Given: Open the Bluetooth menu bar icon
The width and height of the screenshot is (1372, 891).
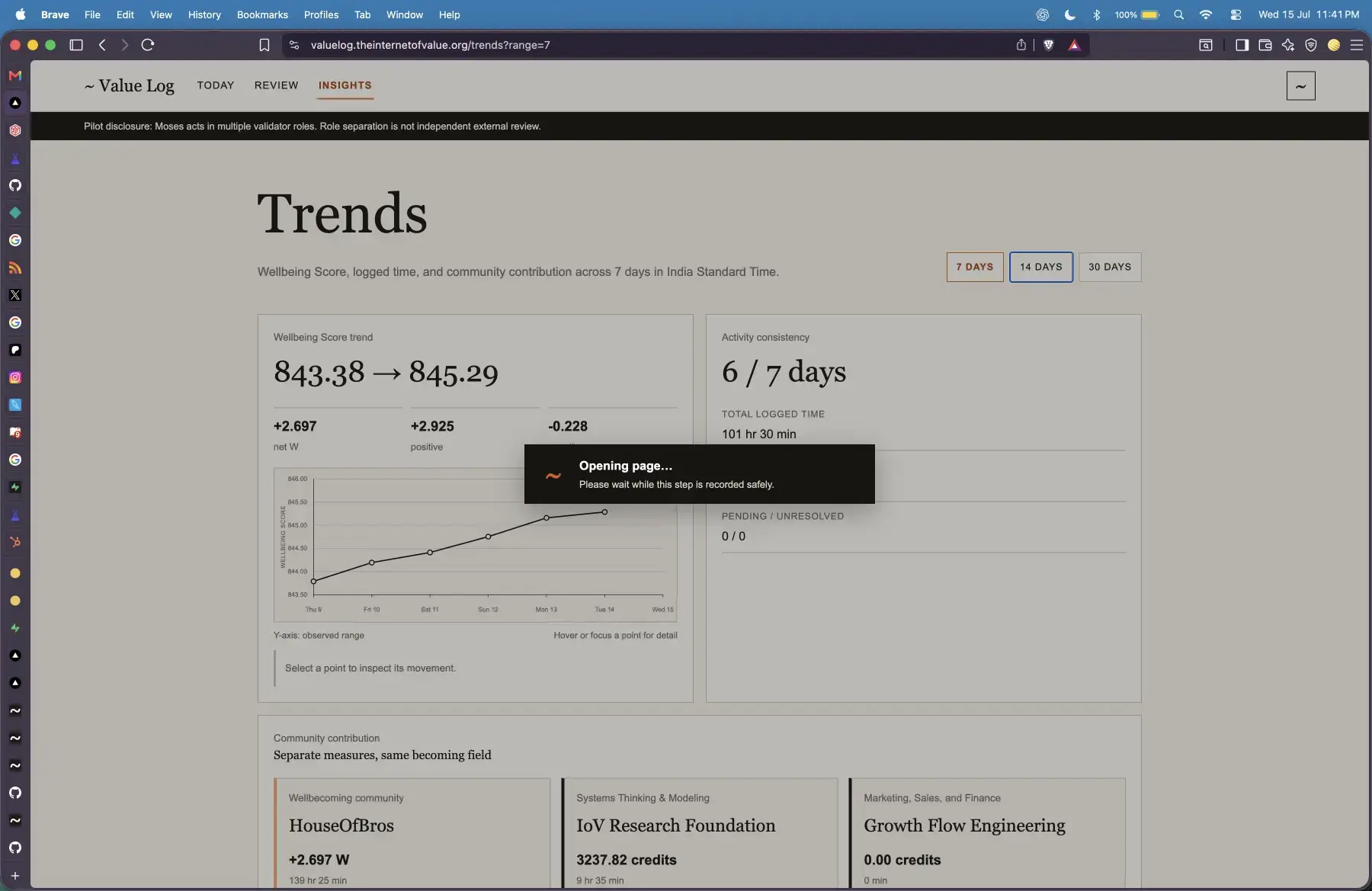Looking at the screenshot, I should point(1097,14).
